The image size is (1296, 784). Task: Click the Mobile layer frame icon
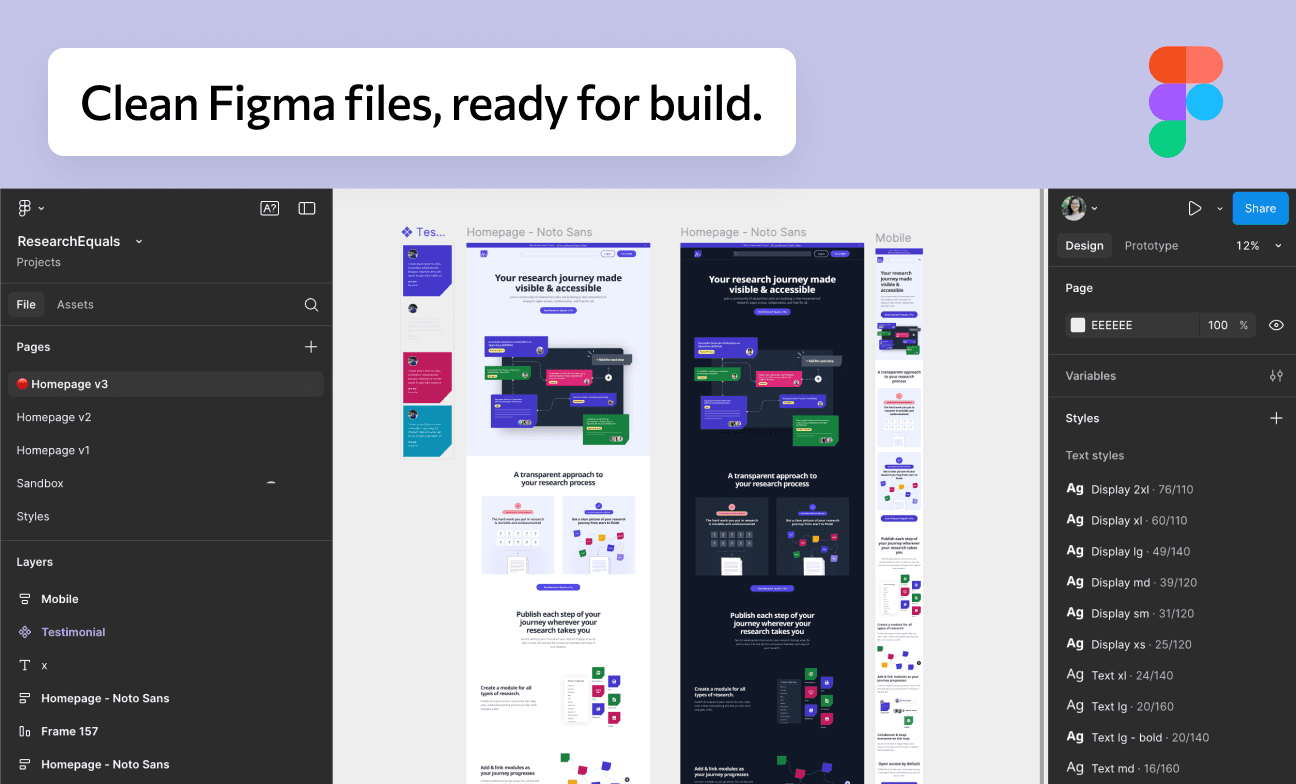pos(25,599)
